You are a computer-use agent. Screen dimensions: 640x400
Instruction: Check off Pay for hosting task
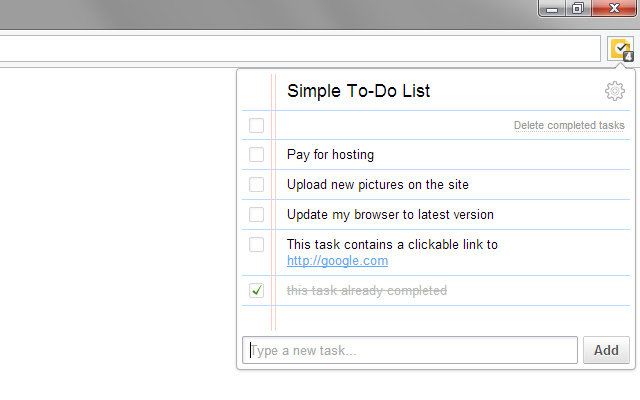256,155
